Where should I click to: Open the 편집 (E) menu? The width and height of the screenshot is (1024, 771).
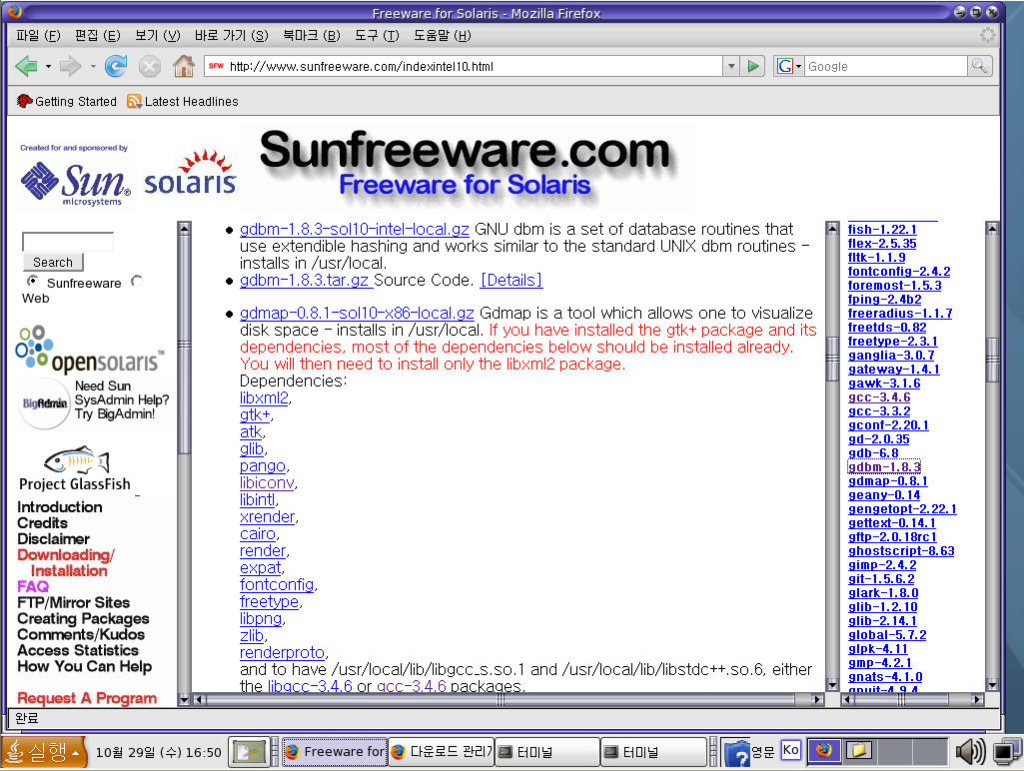point(97,35)
